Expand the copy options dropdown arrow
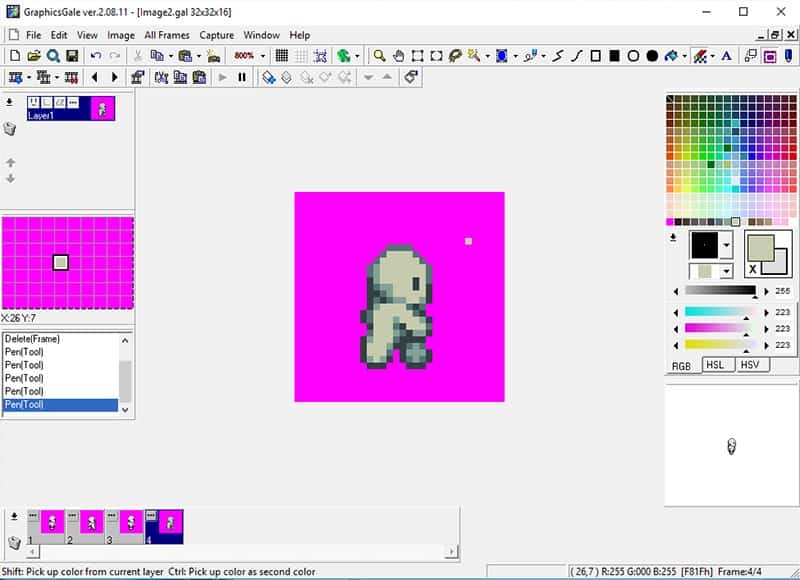 coord(170,56)
